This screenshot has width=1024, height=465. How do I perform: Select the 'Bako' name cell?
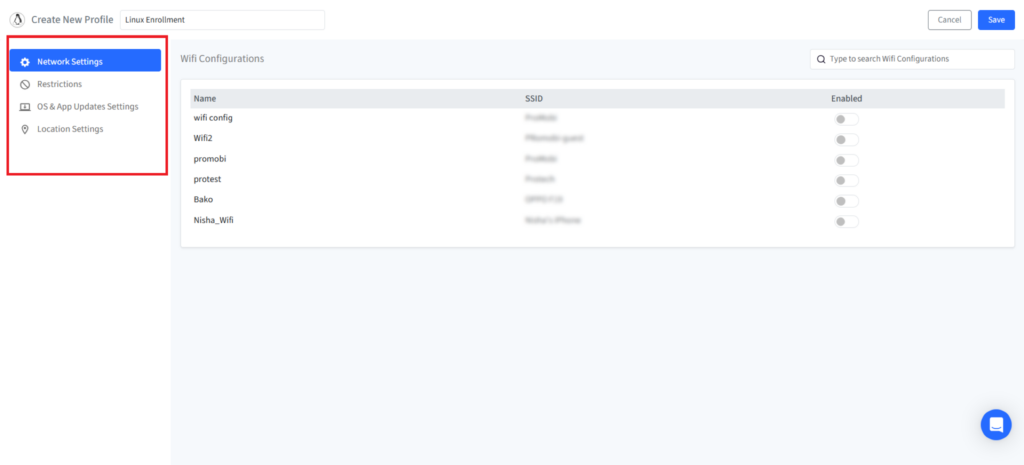pyautogui.click(x=204, y=199)
